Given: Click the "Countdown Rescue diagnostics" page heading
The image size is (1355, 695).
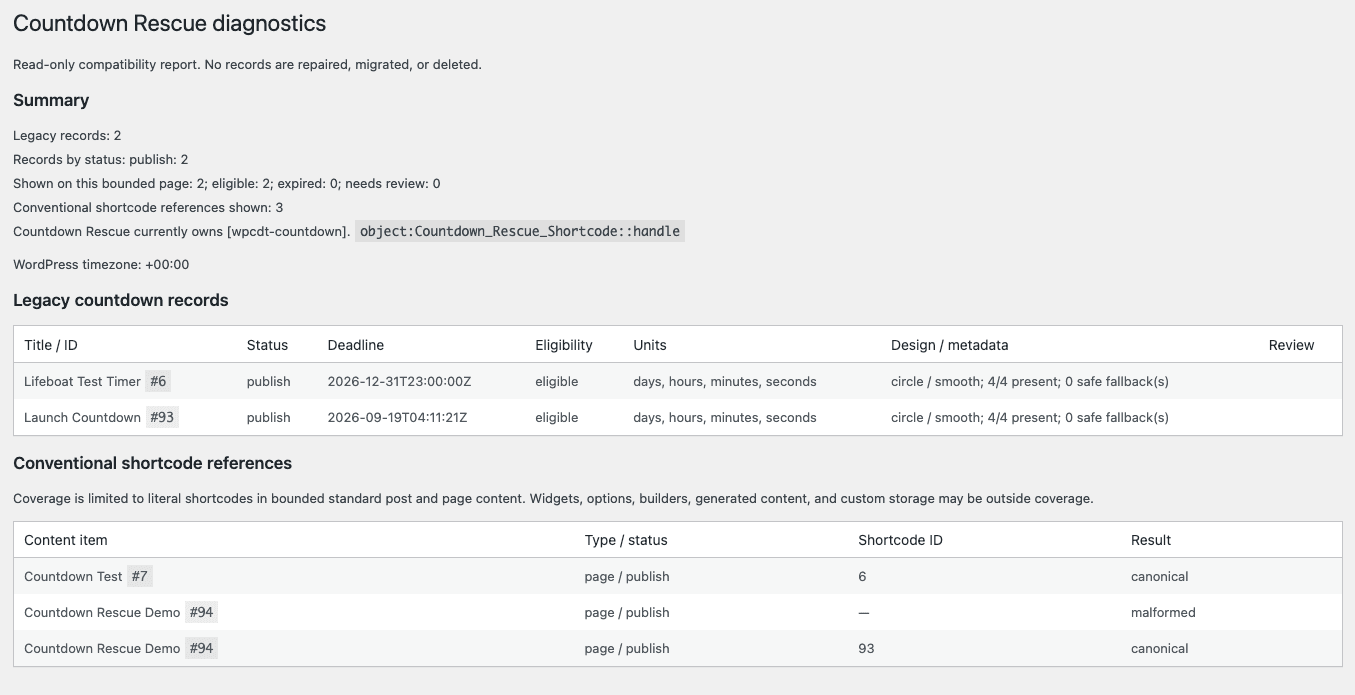Looking at the screenshot, I should pyautogui.click(x=170, y=23).
